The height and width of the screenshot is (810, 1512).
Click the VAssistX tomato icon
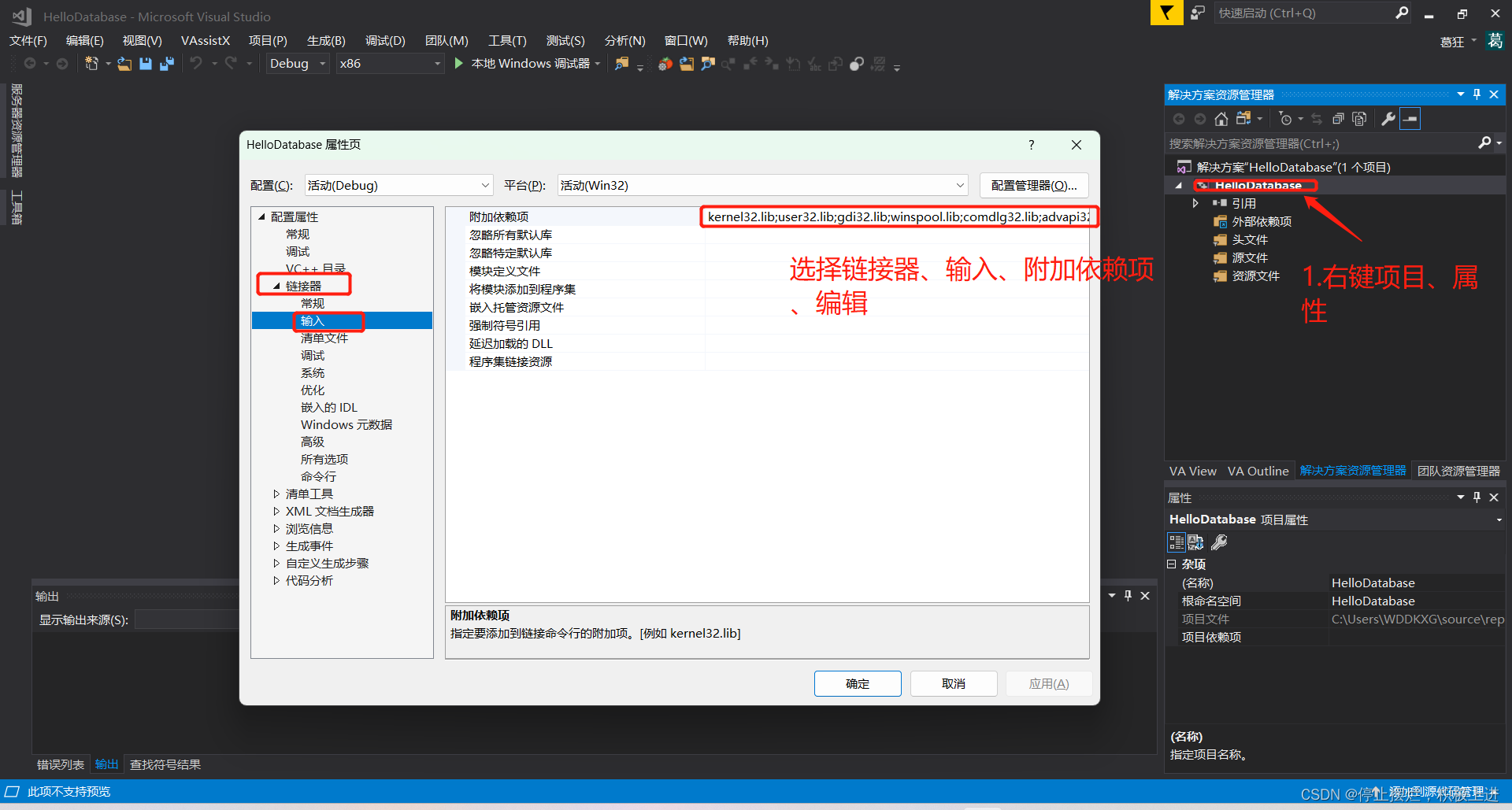(x=665, y=64)
